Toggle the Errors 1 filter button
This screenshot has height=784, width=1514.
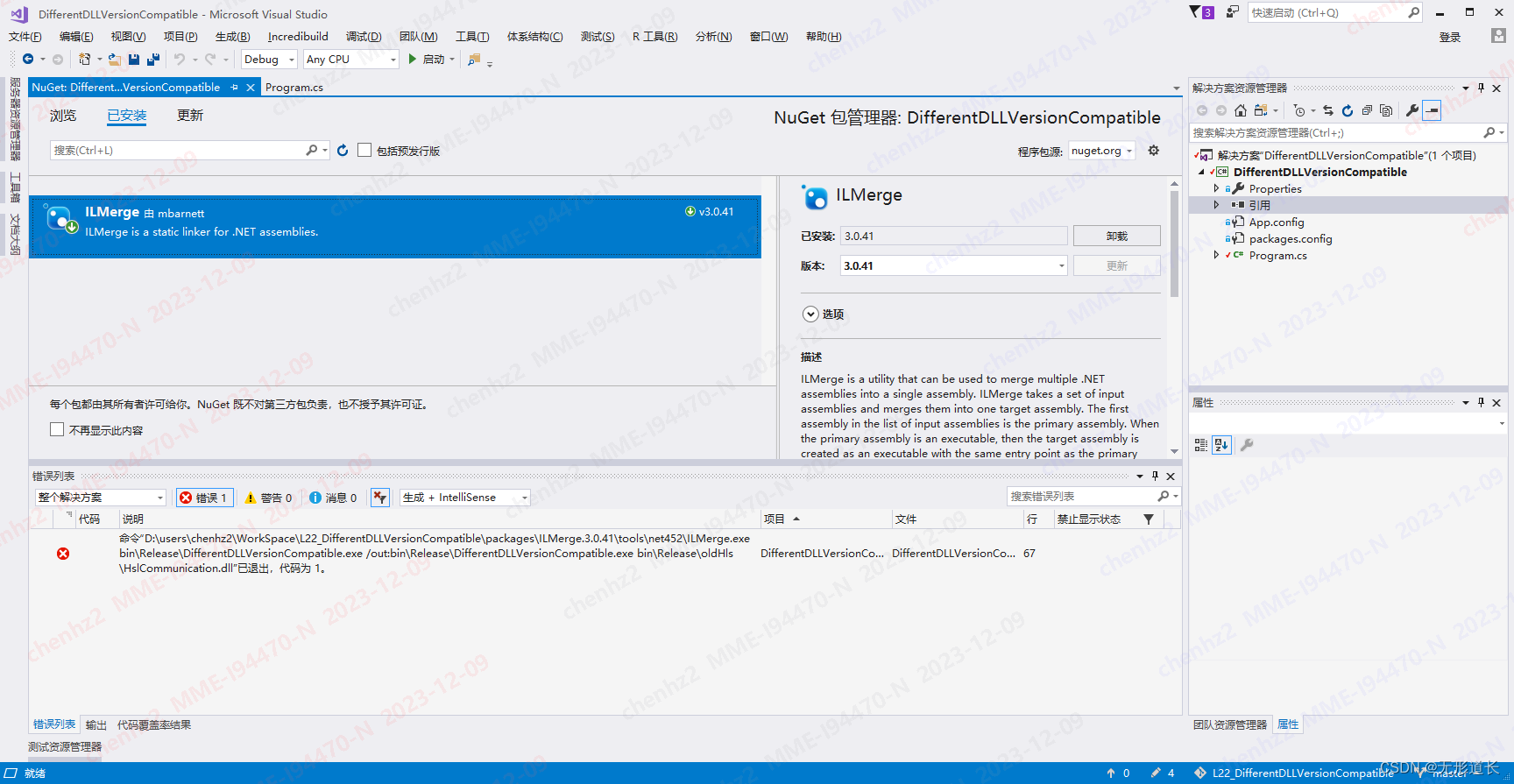(204, 498)
